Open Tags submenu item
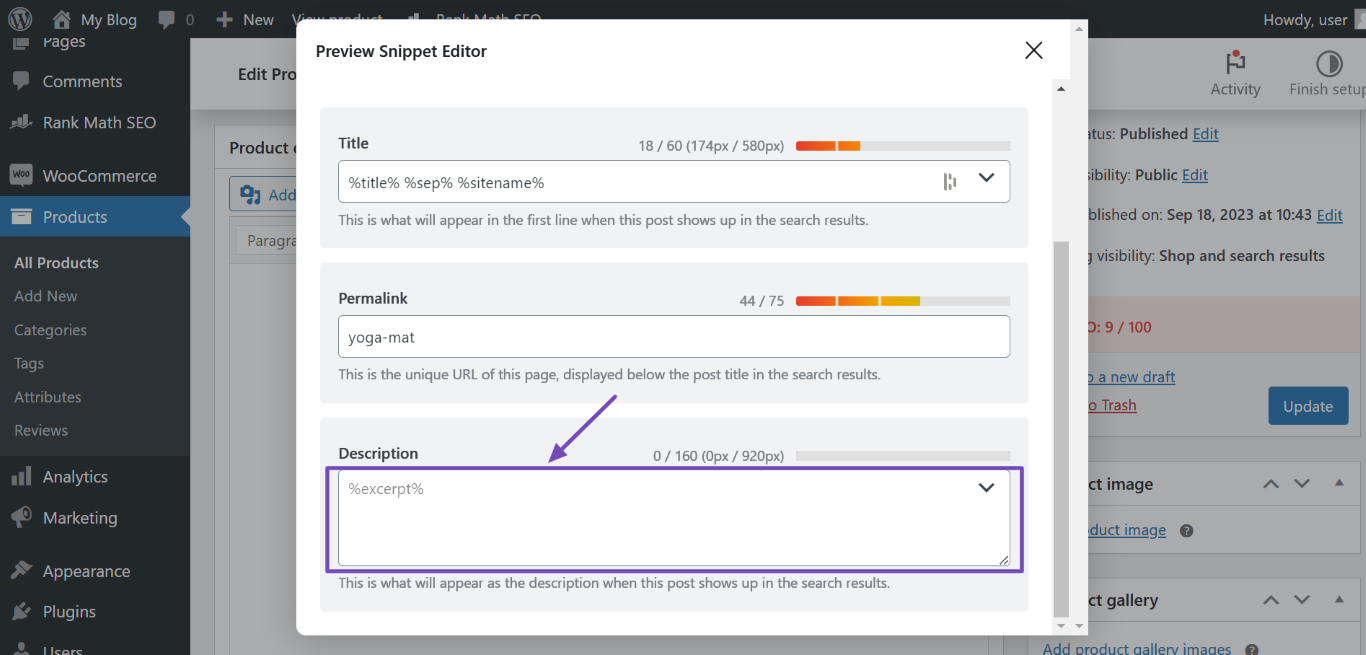This screenshot has height=655, width=1366. (x=29, y=363)
